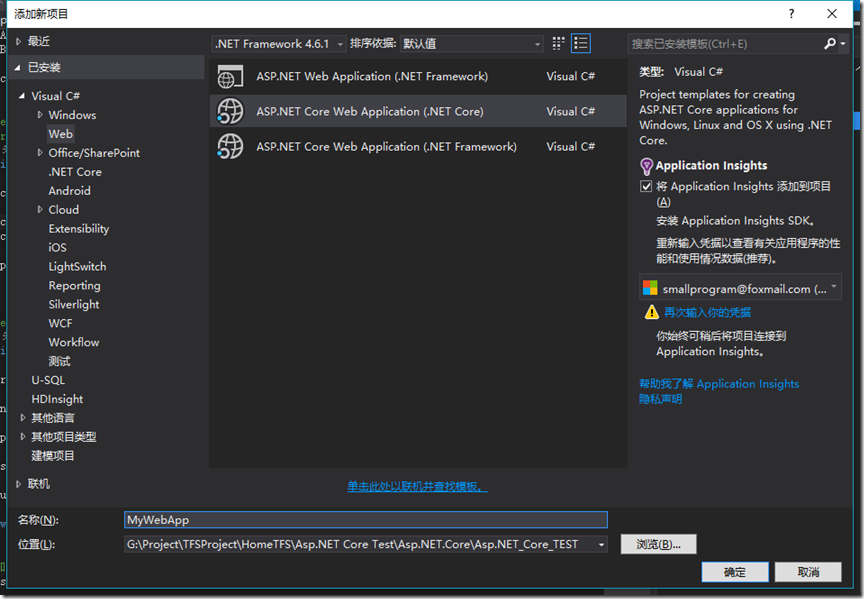Select the Android category
The width and height of the screenshot is (864, 599).
pyautogui.click(x=69, y=191)
